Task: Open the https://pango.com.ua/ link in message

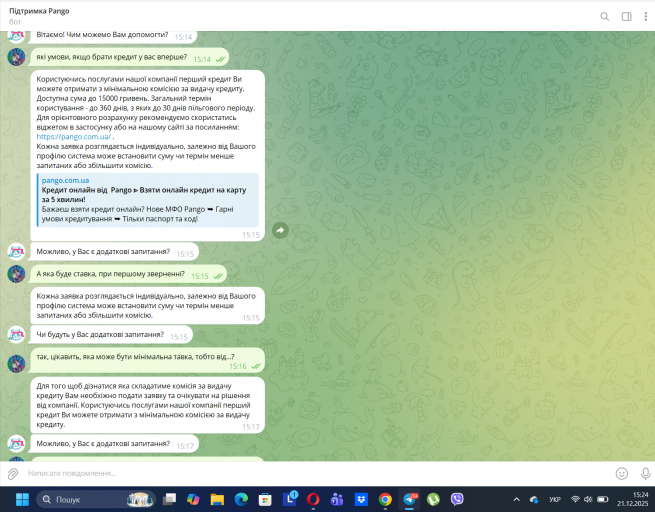Action: tap(74, 137)
